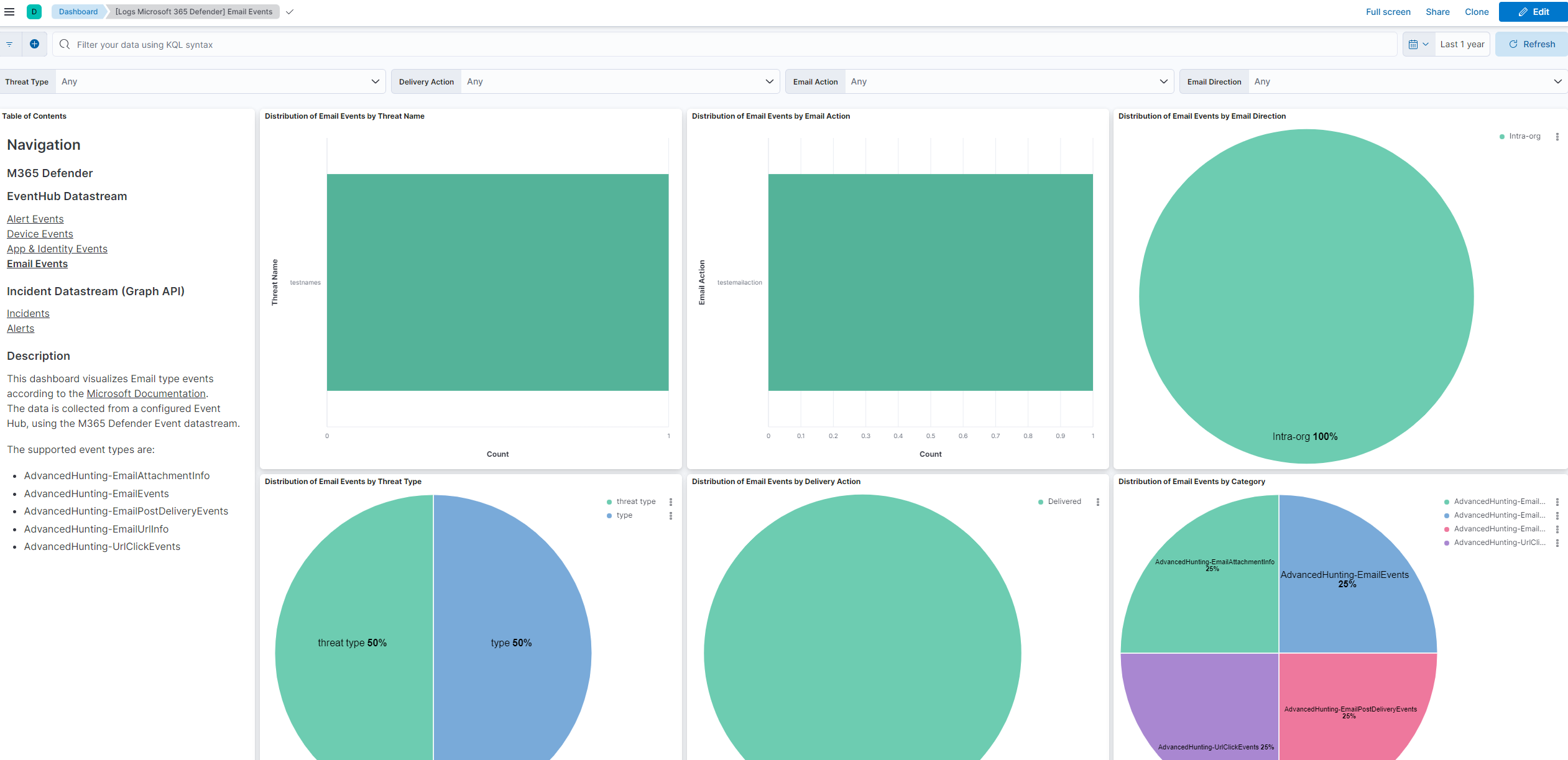This screenshot has height=760, width=1568.
Task: Open the hamburger menu in the top-left corner
Action: coord(9,11)
